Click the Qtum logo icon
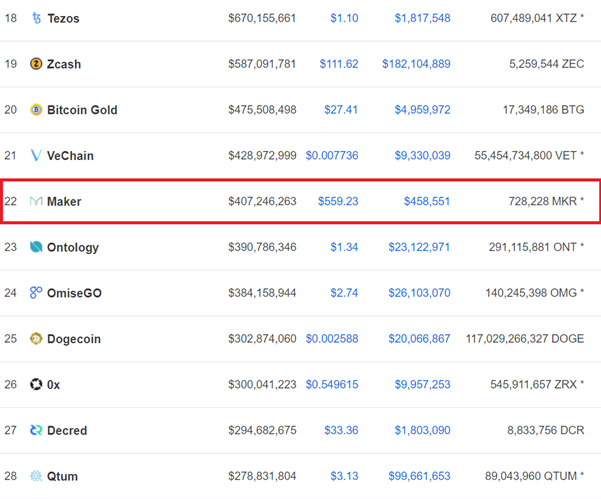 point(36,476)
